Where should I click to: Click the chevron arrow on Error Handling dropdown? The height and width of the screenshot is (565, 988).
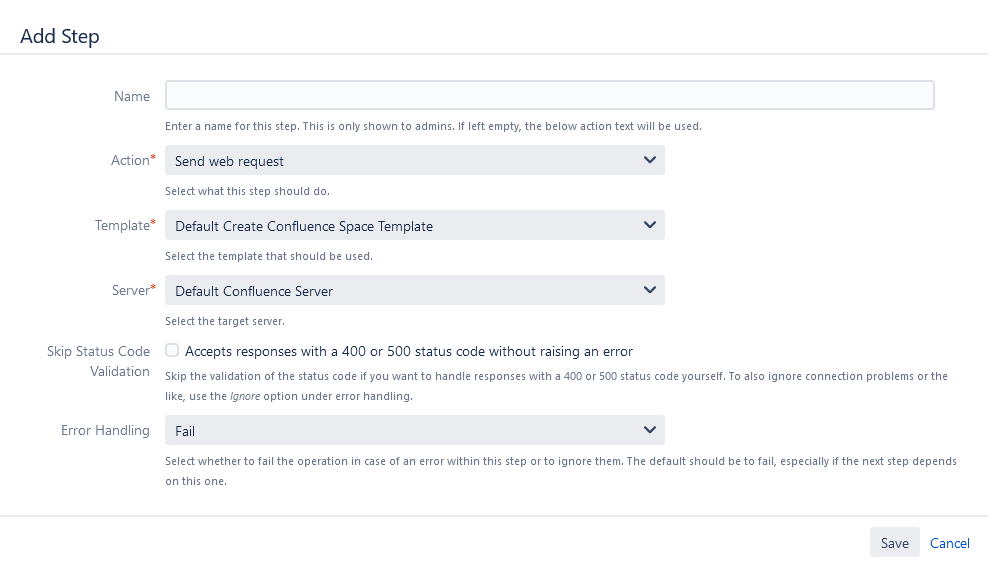coord(650,430)
